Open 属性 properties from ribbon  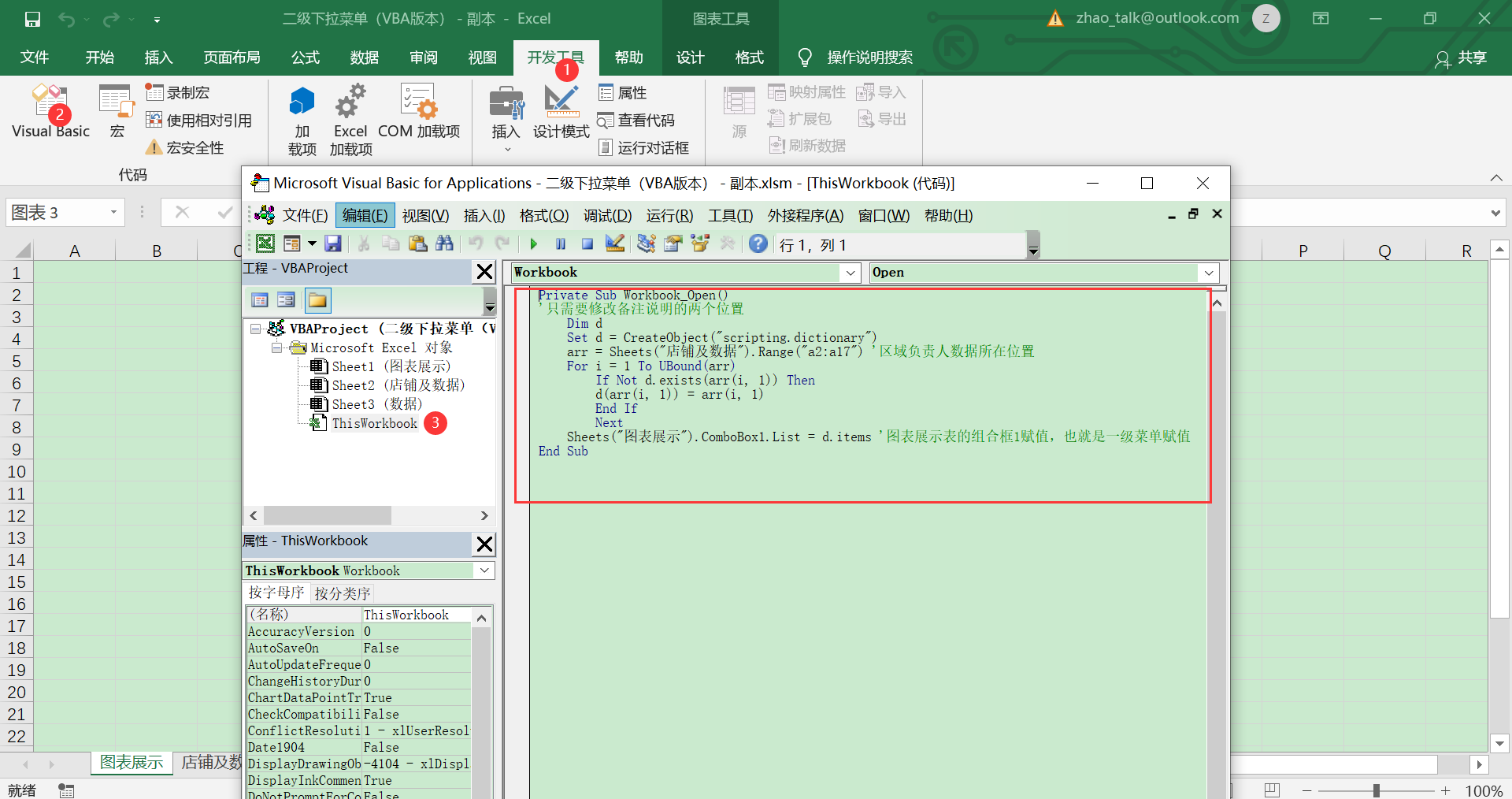click(x=623, y=93)
